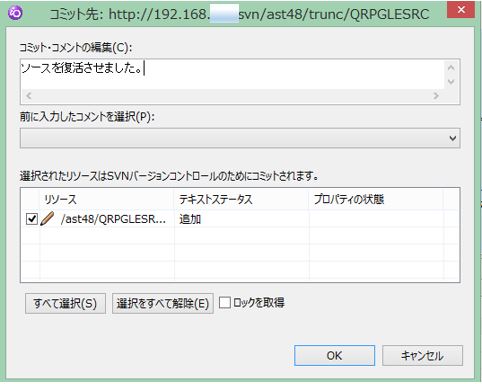Click the pencil icon beside /ast48/QRPGLESR...
This screenshot has width=482, height=384.
(x=47, y=219)
